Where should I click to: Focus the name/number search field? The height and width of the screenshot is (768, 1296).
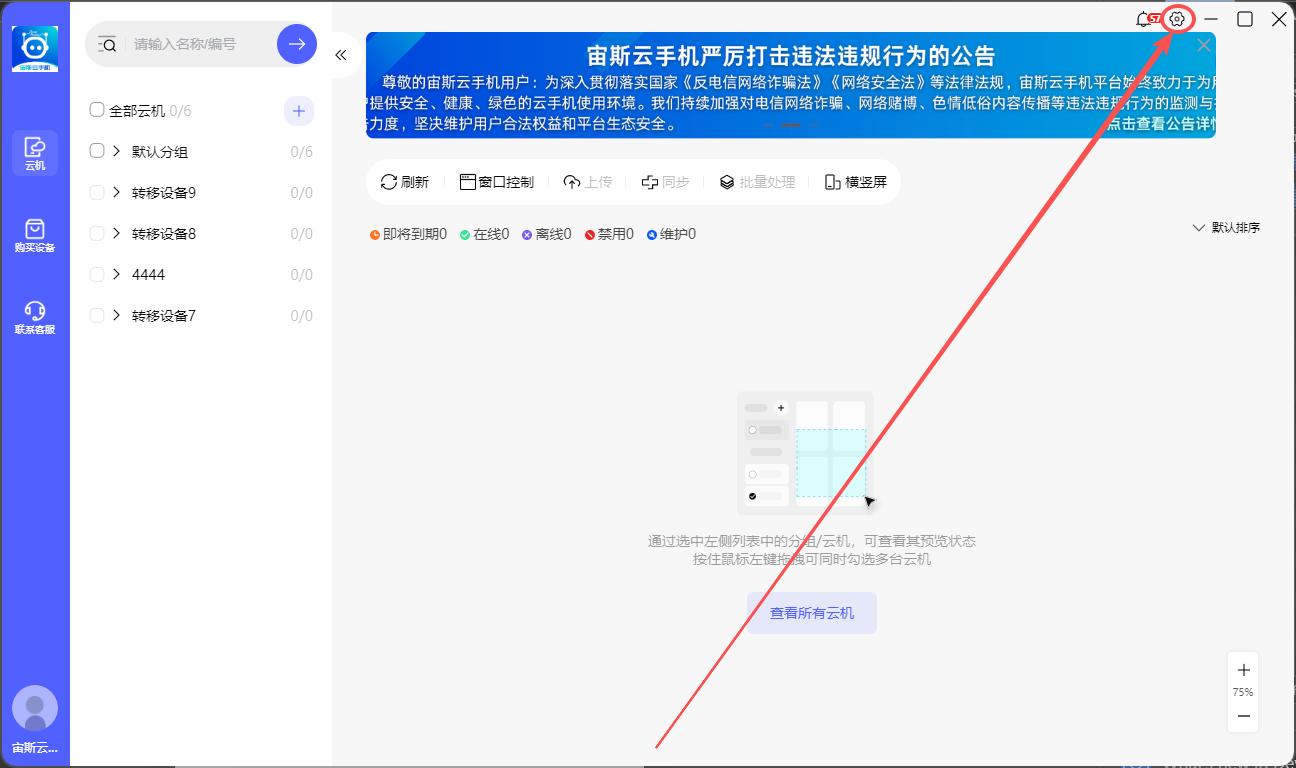(x=200, y=44)
